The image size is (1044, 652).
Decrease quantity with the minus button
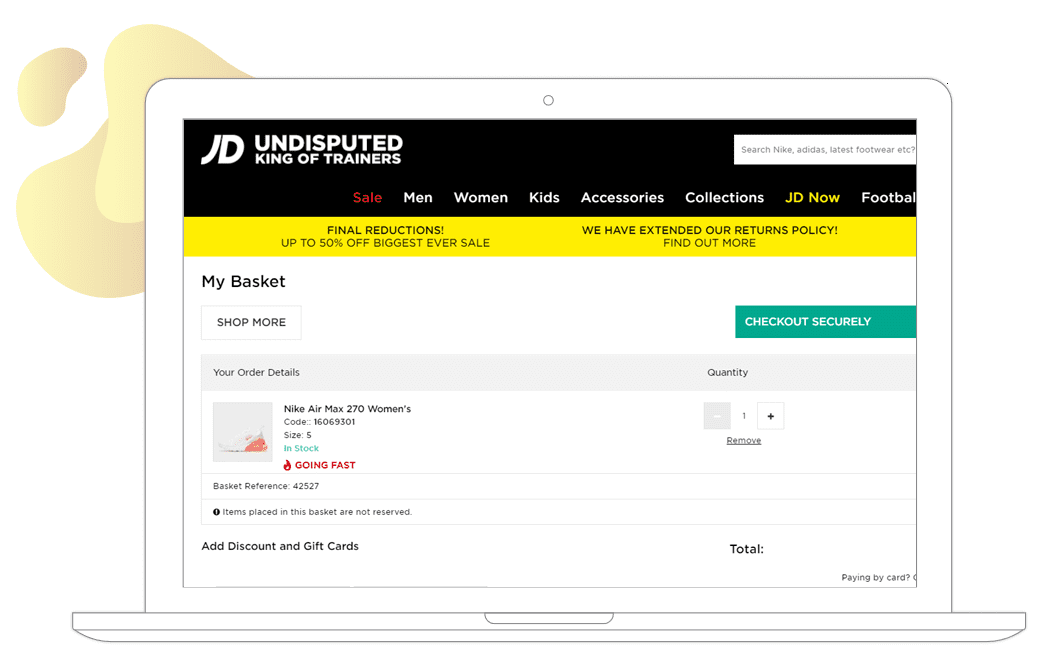coord(717,416)
